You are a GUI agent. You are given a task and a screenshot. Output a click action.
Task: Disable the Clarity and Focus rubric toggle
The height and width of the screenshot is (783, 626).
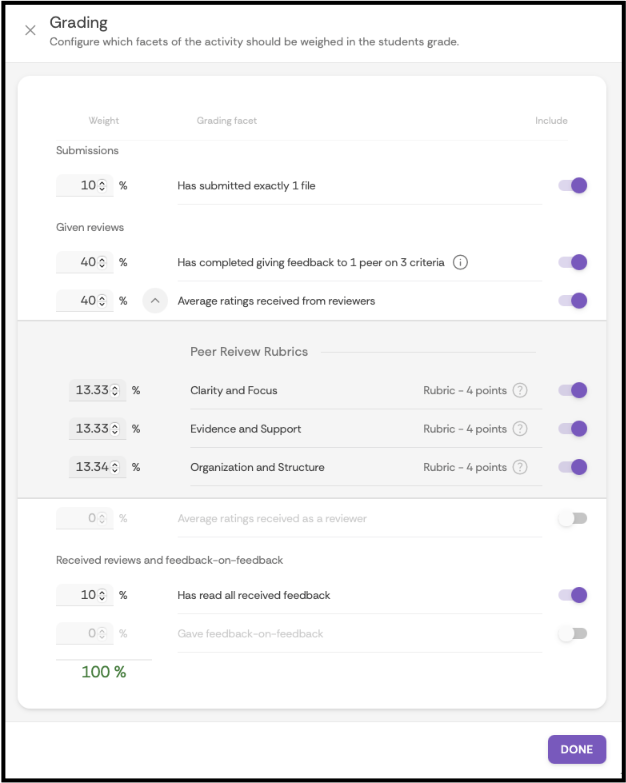(572, 390)
